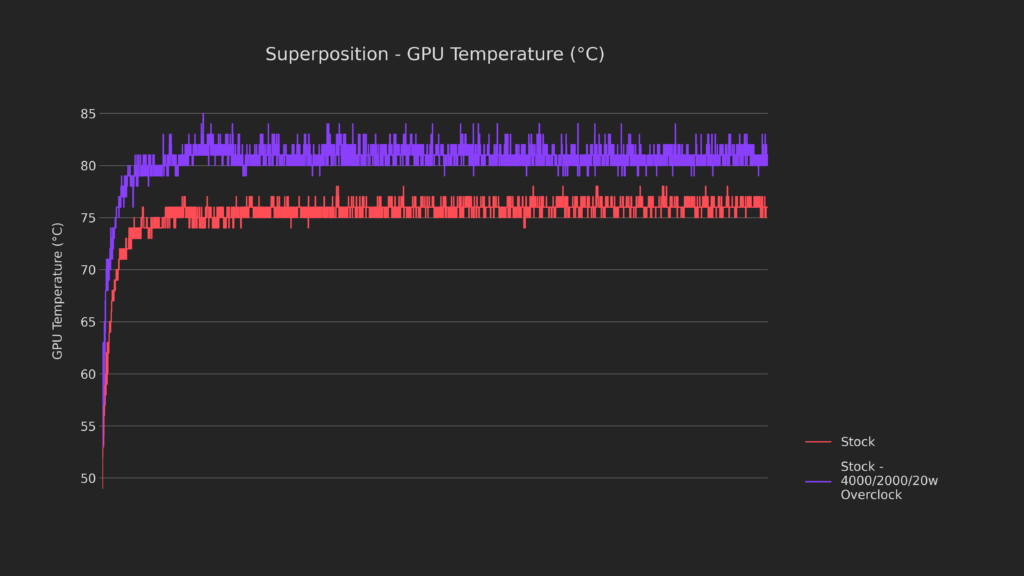Click the purple Overclock trace plateau
Screen dimensions: 1024x576
(x=450, y=158)
